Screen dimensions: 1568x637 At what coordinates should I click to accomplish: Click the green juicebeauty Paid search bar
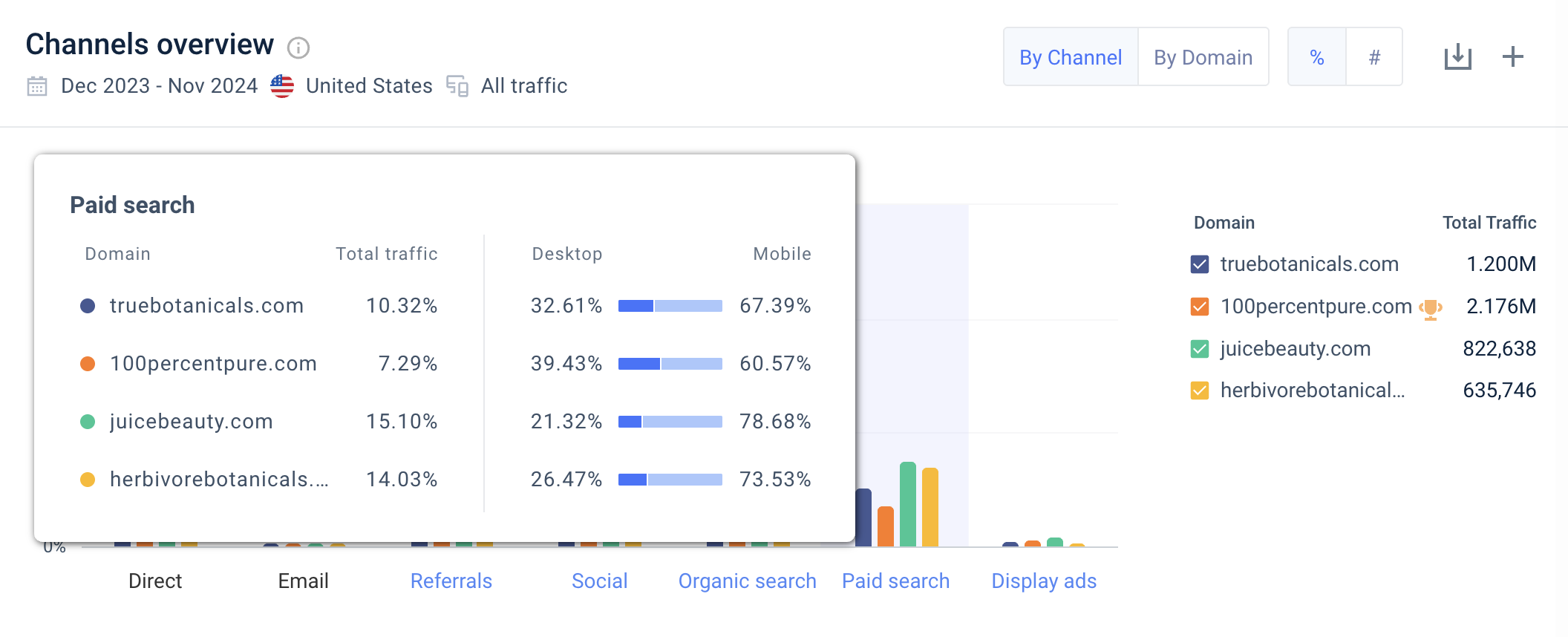(x=907, y=505)
